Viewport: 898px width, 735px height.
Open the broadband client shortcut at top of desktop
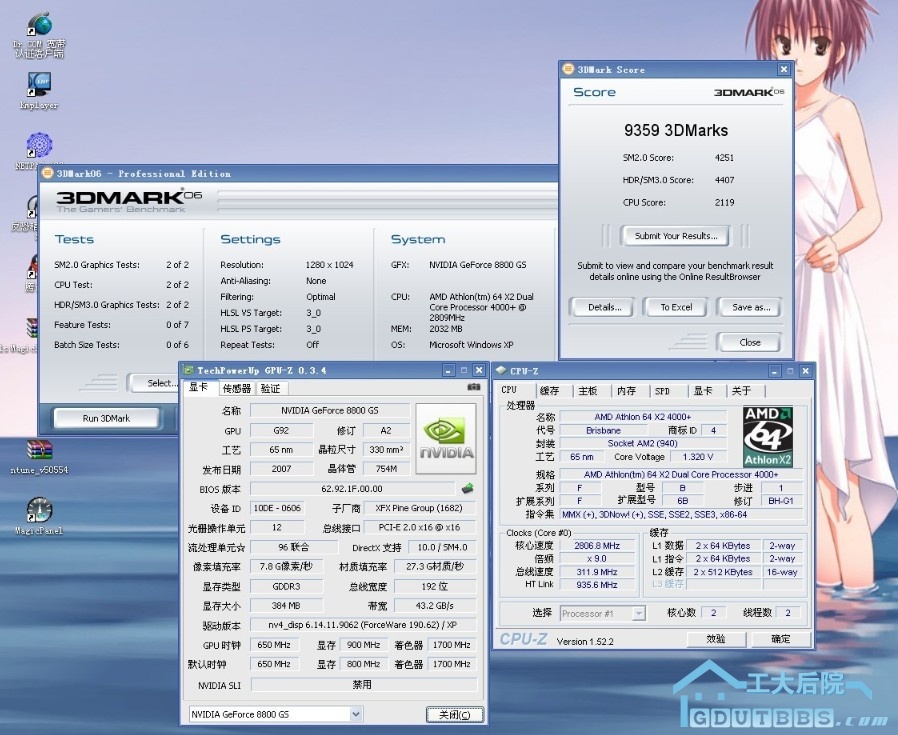pos(39,27)
